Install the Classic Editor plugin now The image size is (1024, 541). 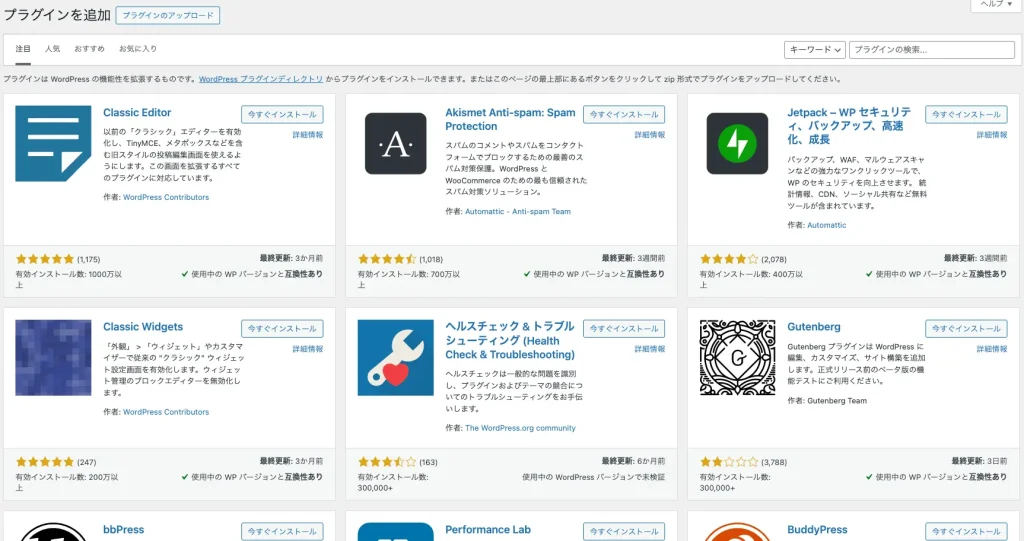click(x=282, y=114)
